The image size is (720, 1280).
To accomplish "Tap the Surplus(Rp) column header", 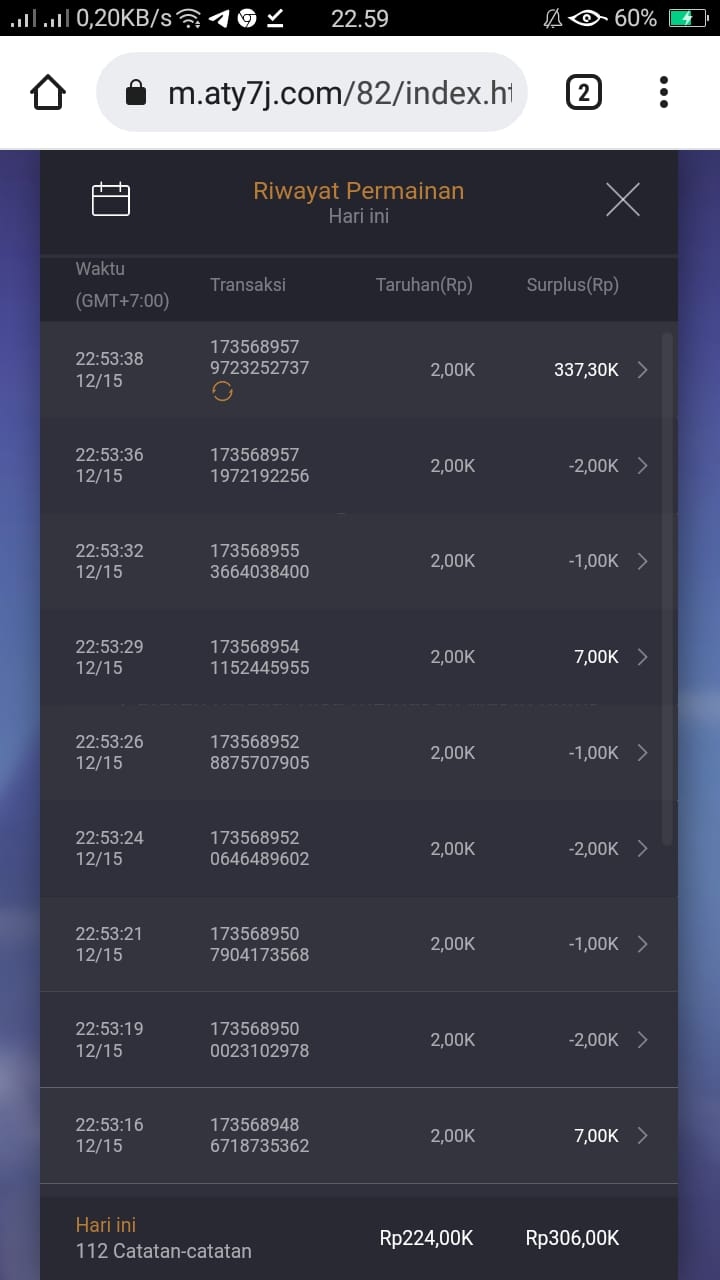I will click(572, 285).
